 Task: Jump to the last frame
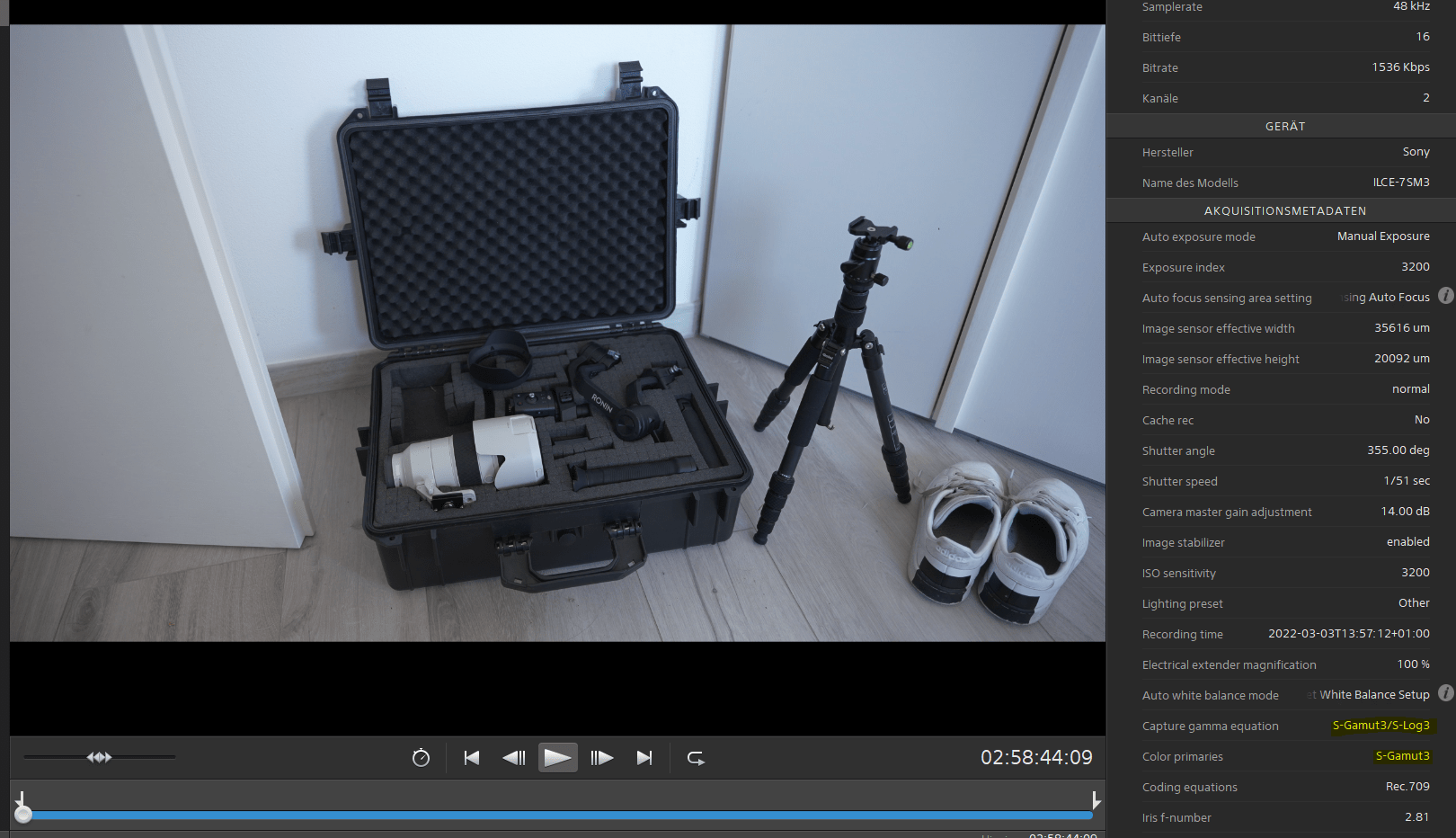[x=644, y=757]
